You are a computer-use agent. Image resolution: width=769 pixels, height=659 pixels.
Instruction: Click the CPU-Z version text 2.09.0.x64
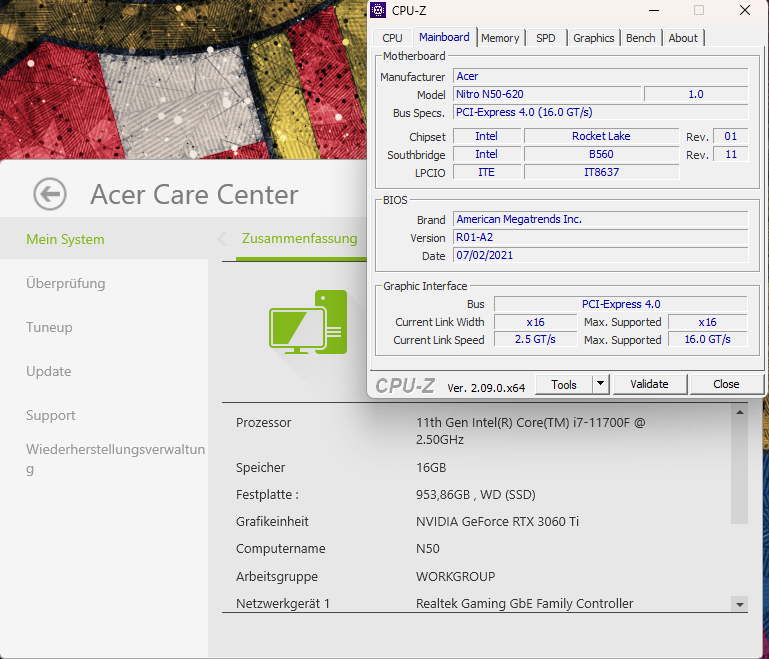pos(486,388)
